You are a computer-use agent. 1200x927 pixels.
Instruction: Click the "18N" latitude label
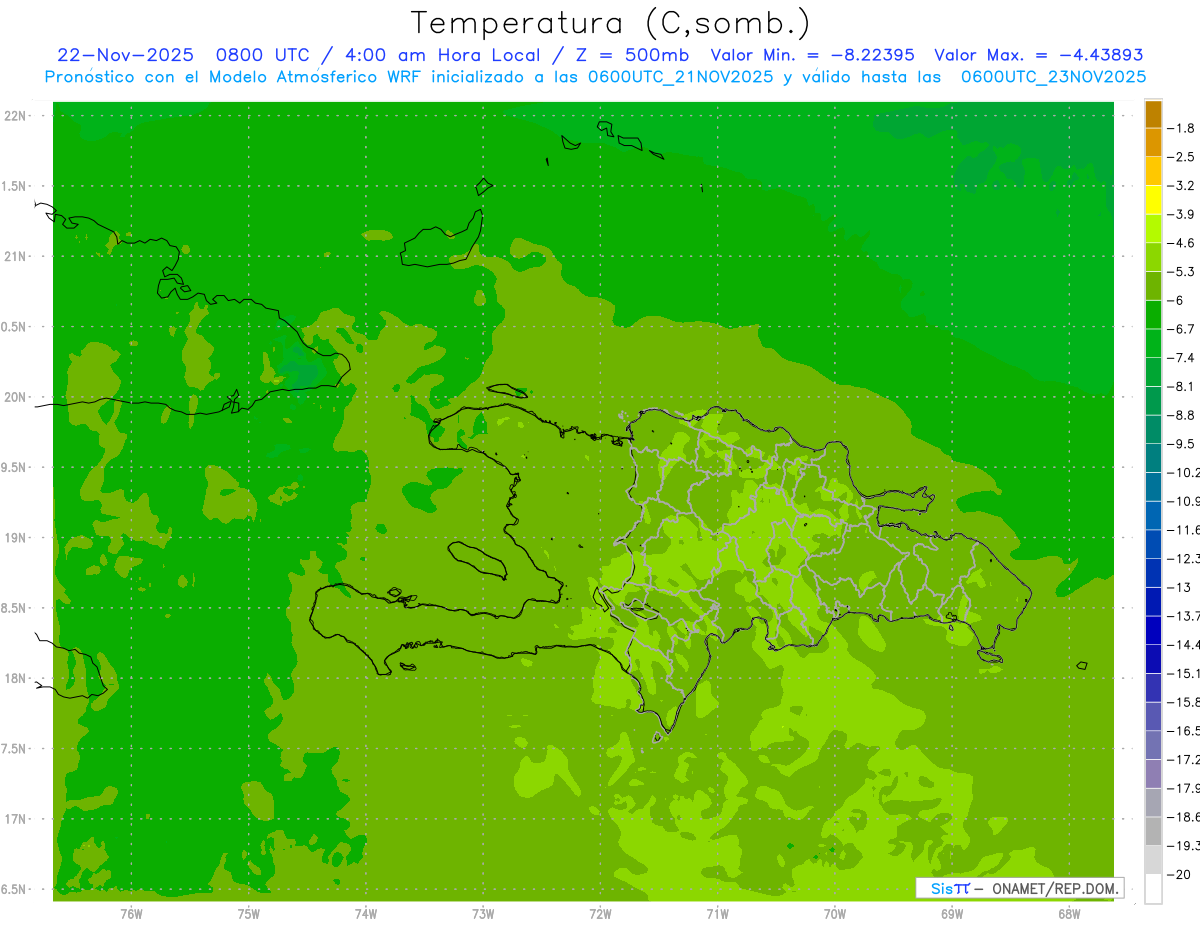point(16,678)
